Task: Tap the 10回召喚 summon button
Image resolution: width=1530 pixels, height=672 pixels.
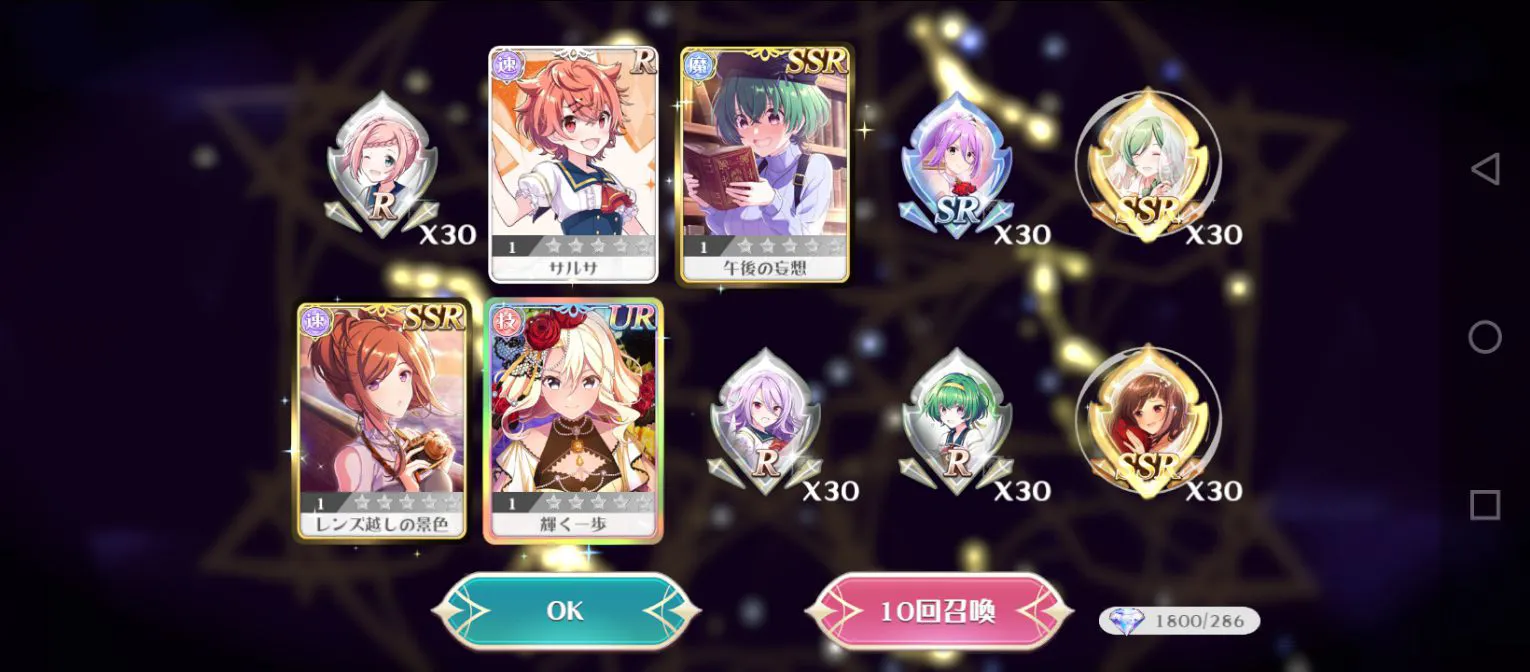Action: (938, 610)
